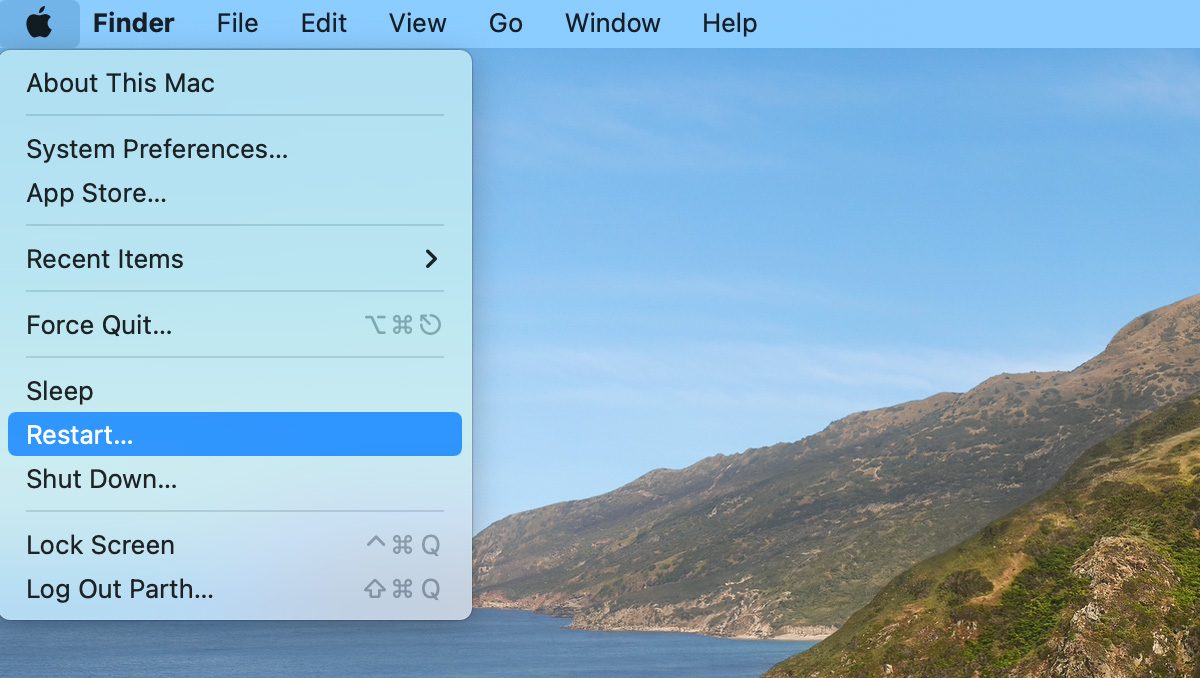Open the File menu
Viewport: 1200px width, 678px height.
tap(237, 23)
